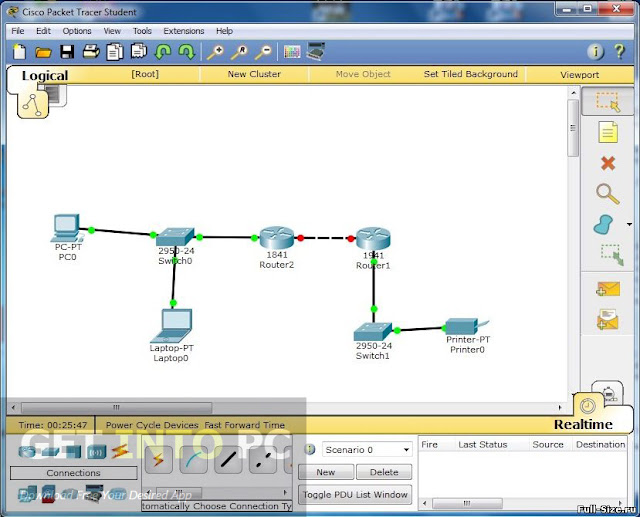Click Toggle PDU List Window
Image resolution: width=640 pixels, height=517 pixels.
tap(355, 495)
